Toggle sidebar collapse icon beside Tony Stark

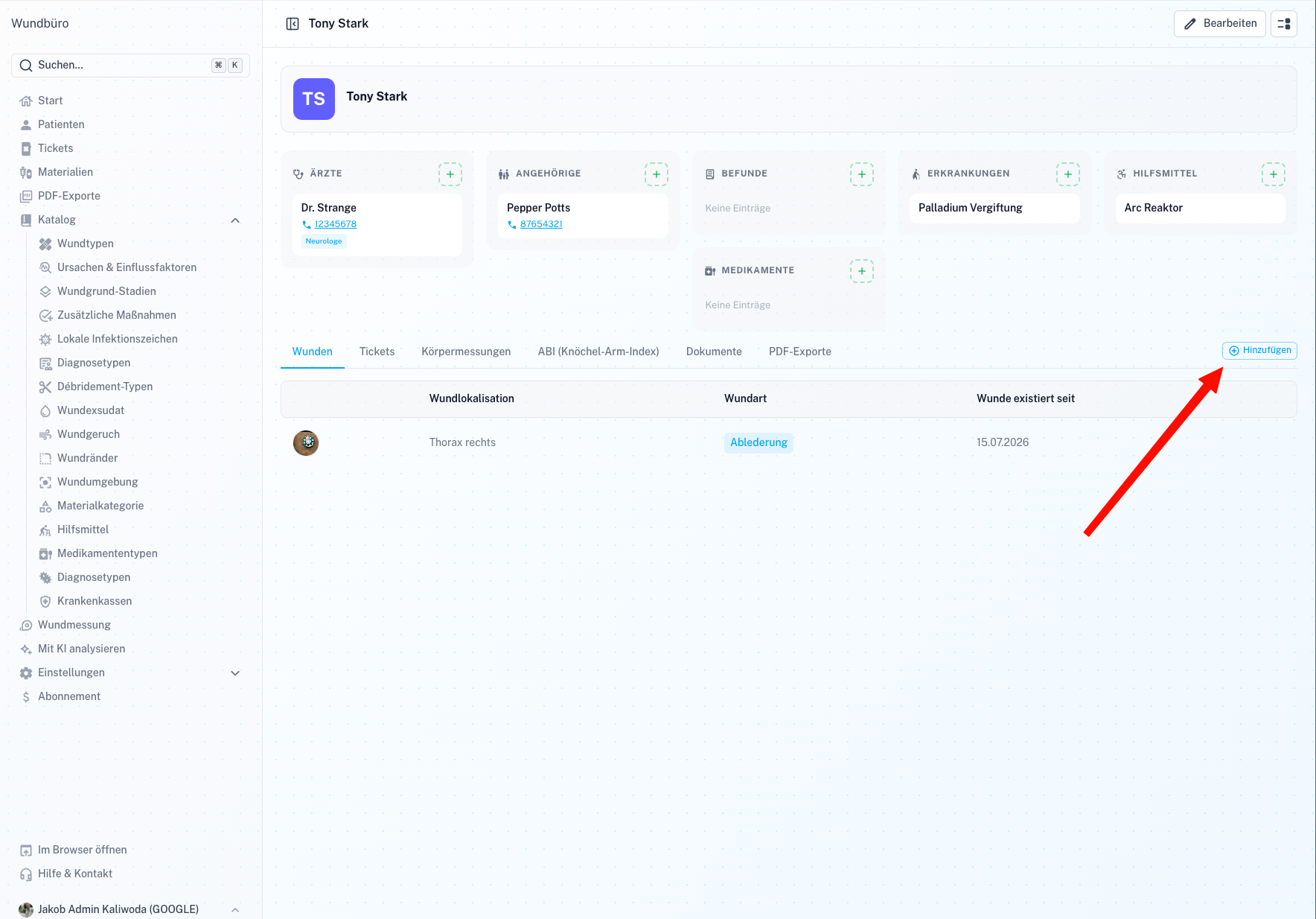(x=293, y=24)
